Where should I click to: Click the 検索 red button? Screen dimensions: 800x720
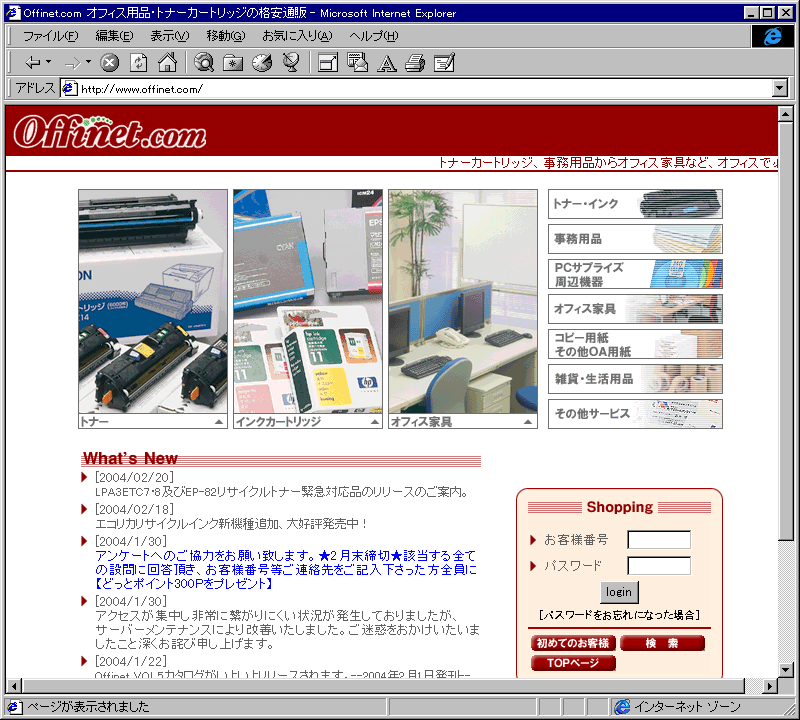(x=662, y=643)
